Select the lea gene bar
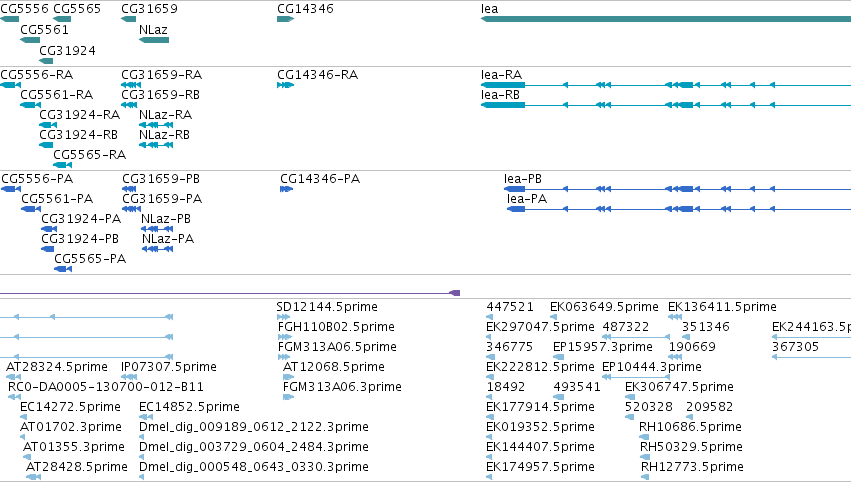The height and width of the screenshot is (482, 851). tap(666, 19)
